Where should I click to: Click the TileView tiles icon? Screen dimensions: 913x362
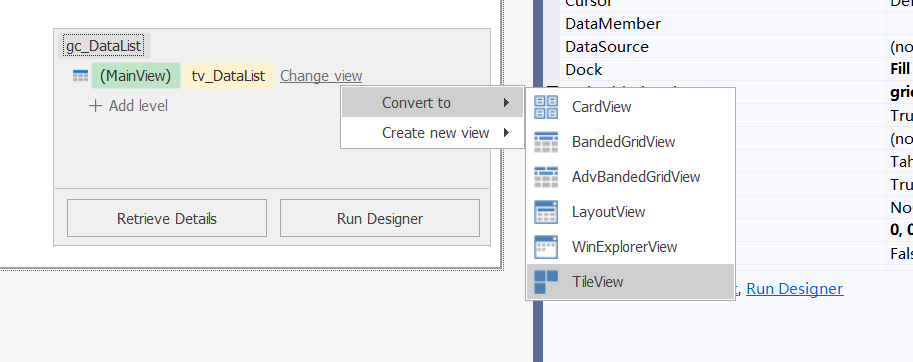click(546, 282)
